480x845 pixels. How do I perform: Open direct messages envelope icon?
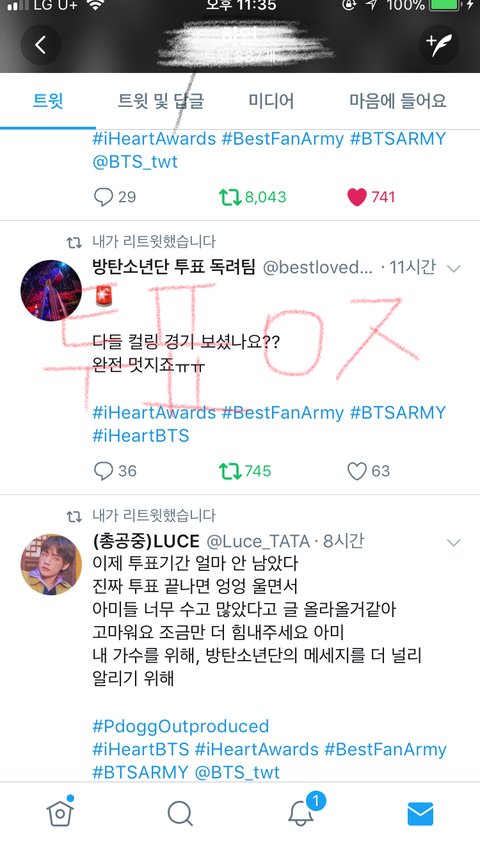coord(420,813)
